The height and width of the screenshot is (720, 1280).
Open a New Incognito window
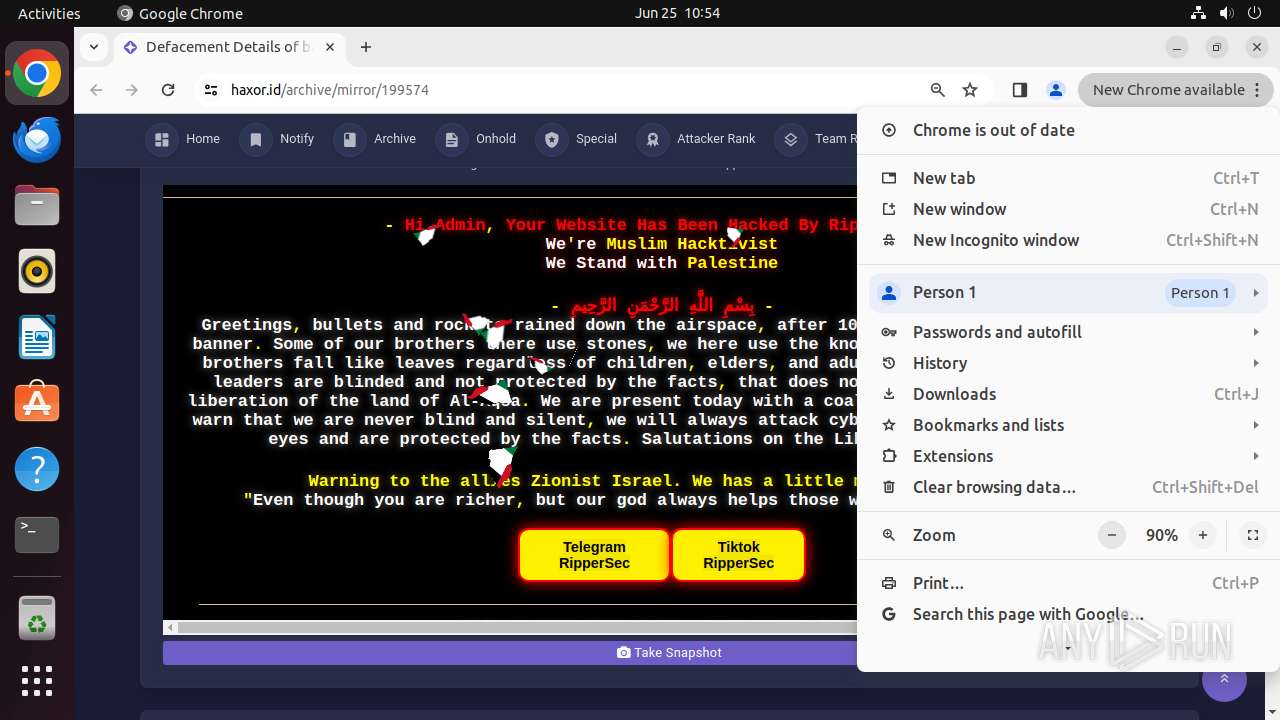pos(1068,240)
